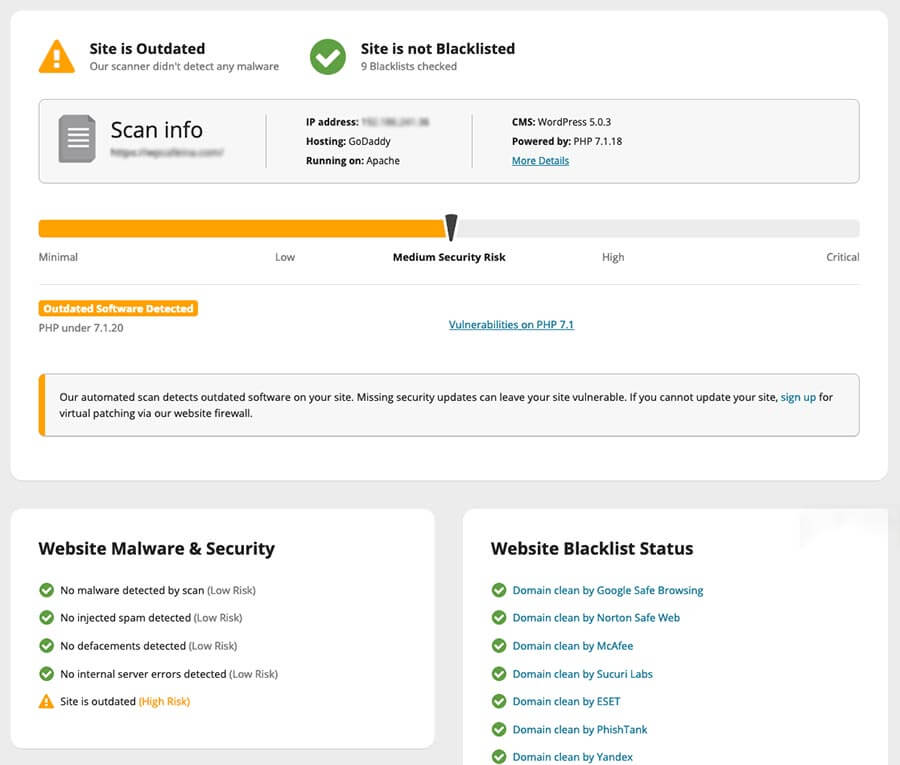Image resolution: width=900 pixels, height=765 pixels.
Task: Click green check icon for No malware detected
Action: coord(46,590)
